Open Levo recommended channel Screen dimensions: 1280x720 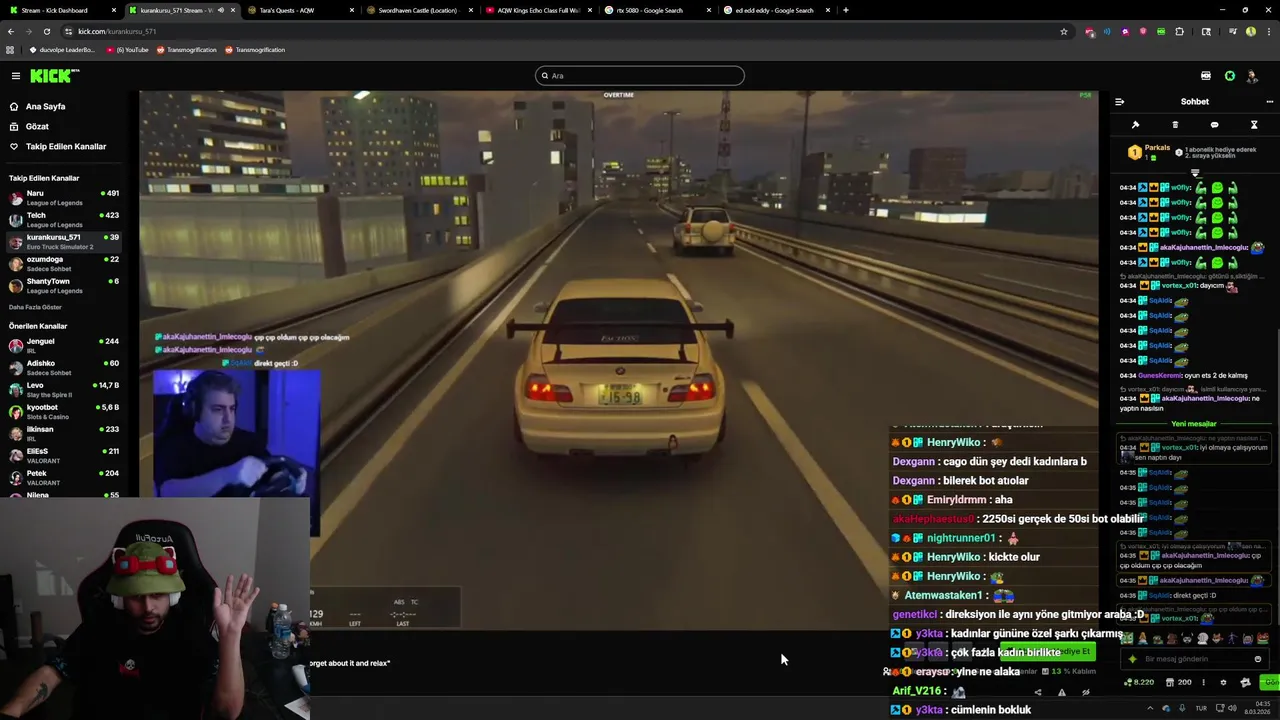pos(64,389)
